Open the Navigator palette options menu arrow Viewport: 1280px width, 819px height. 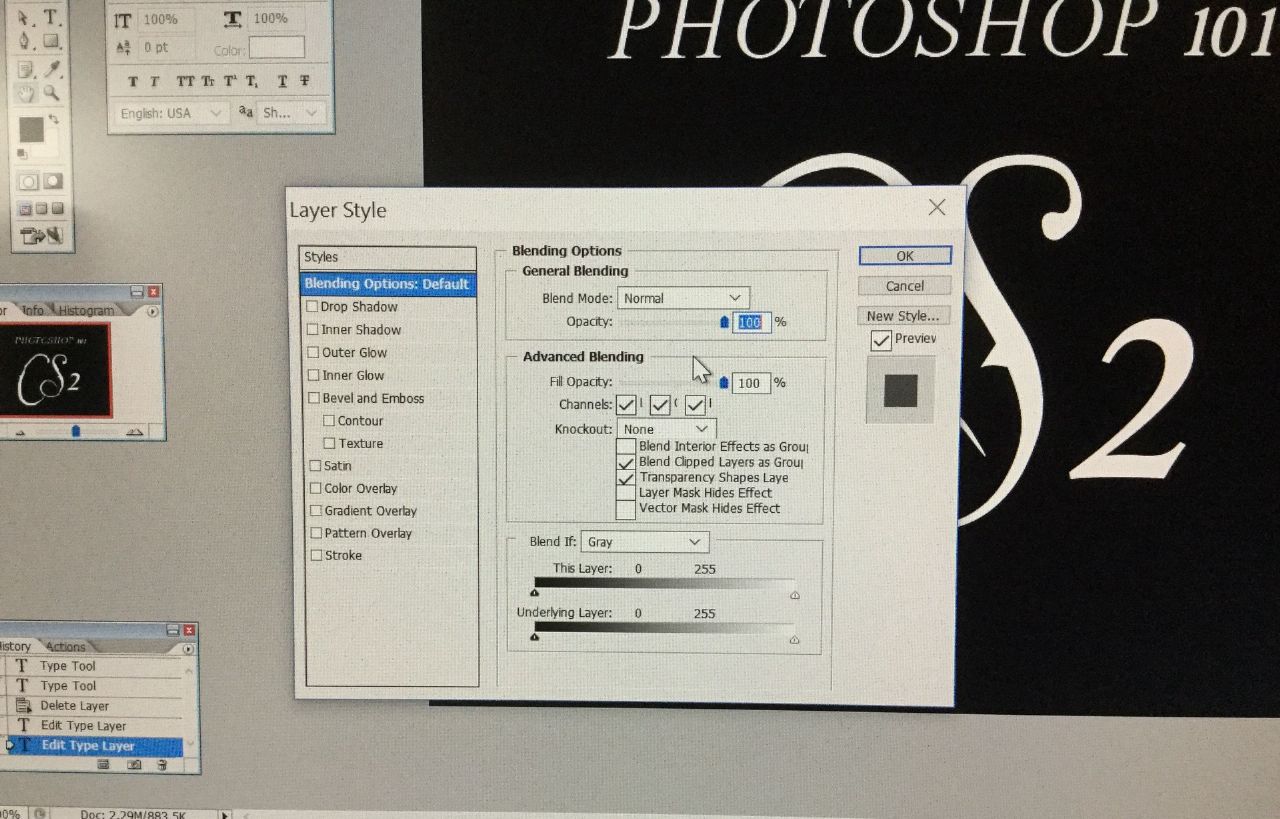tap(153, 311)
